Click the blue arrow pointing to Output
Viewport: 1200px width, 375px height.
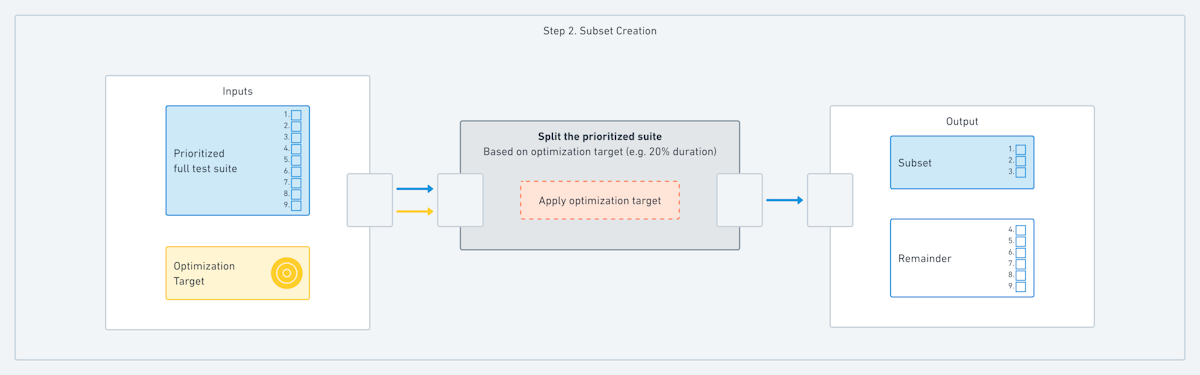click(785, 200)
